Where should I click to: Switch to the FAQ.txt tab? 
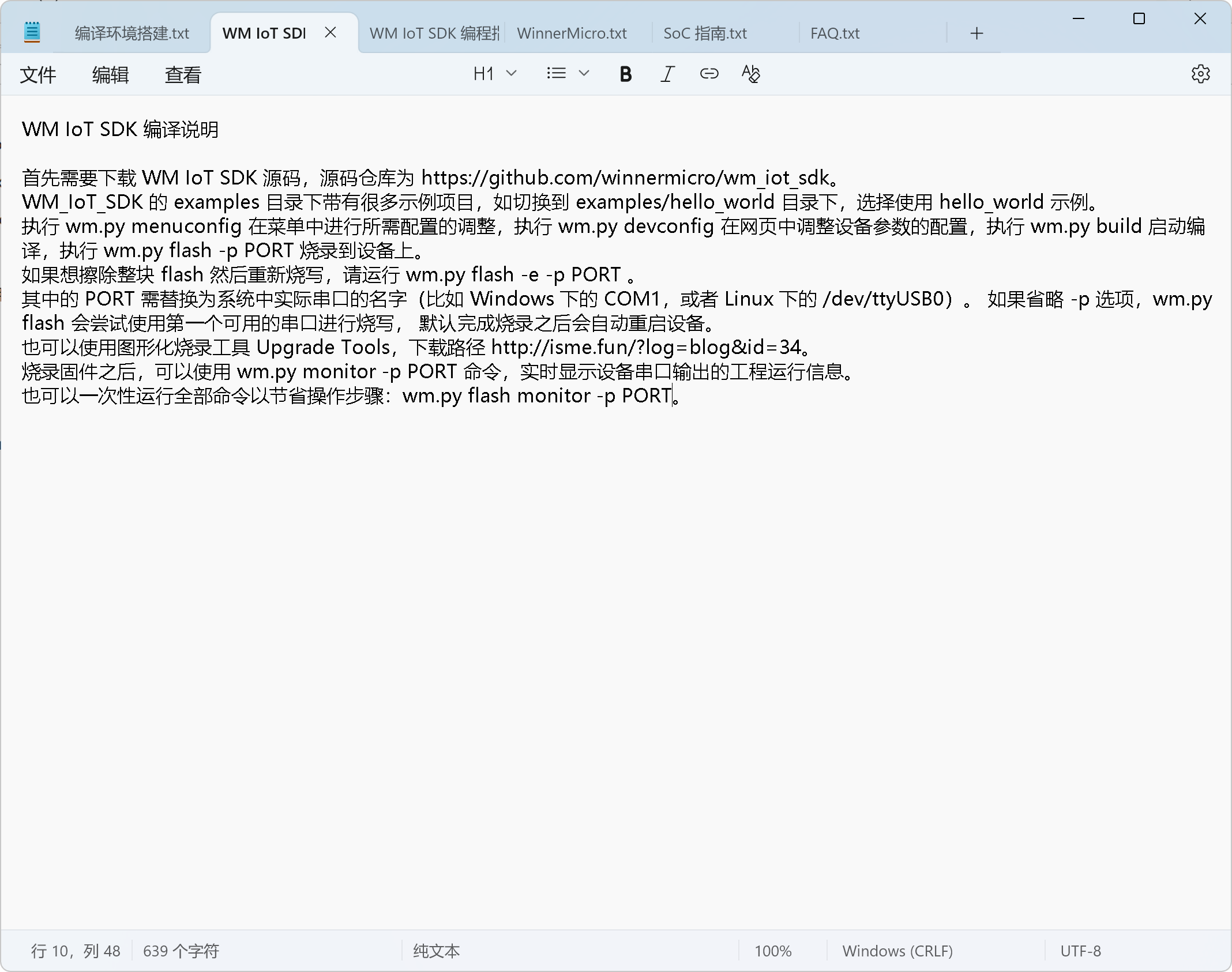[835, 33]
